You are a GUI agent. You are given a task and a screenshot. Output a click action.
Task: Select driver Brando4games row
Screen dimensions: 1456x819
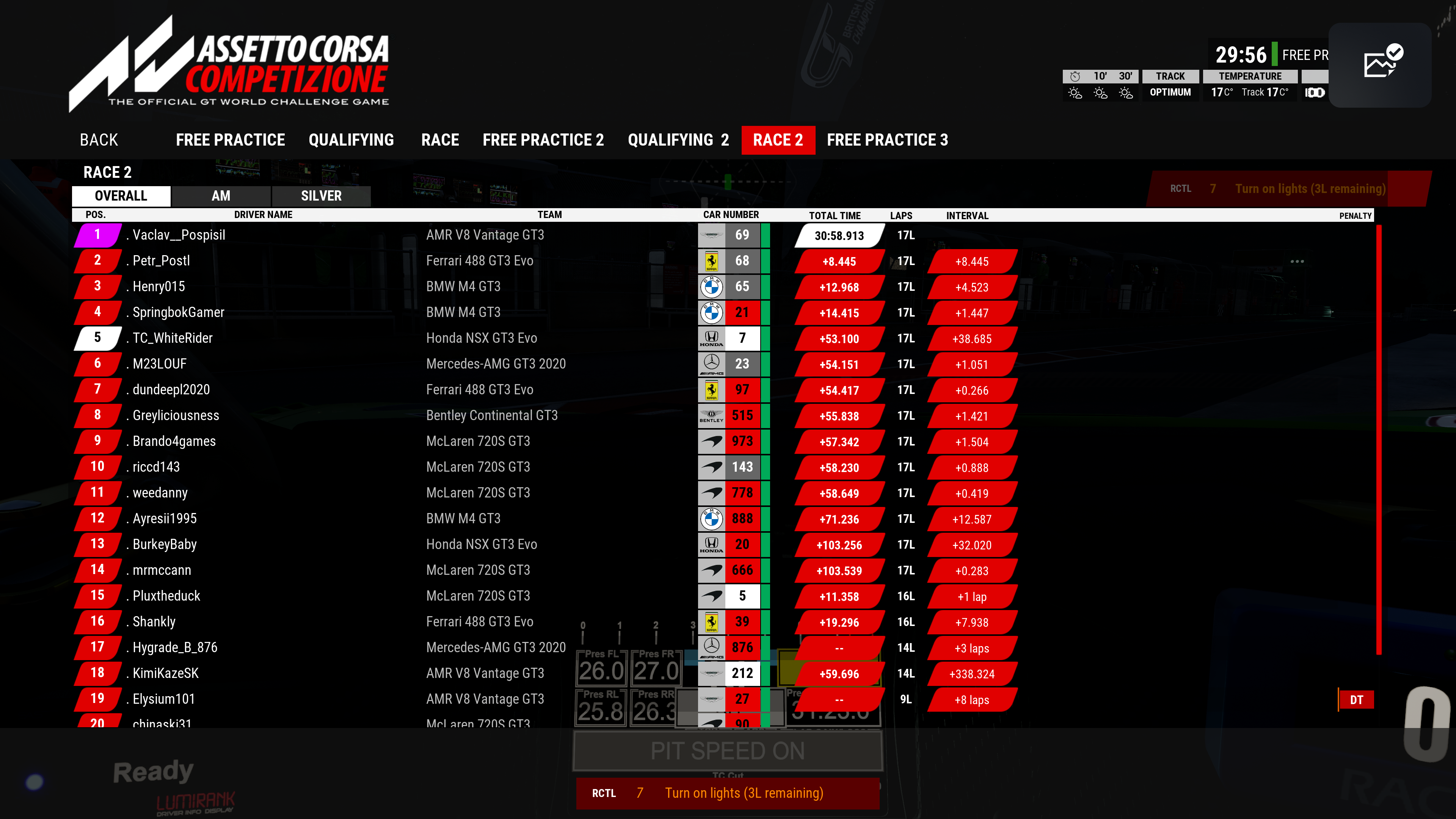tap(723, 441)
